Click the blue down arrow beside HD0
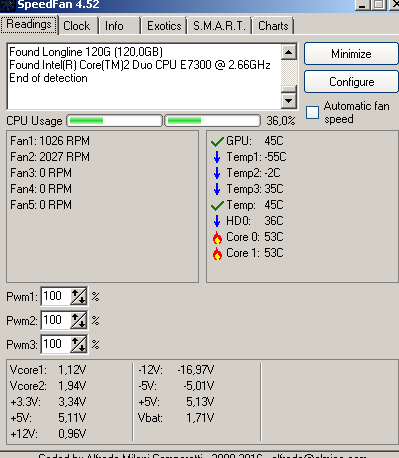399x458 pixels. (217, 221)
